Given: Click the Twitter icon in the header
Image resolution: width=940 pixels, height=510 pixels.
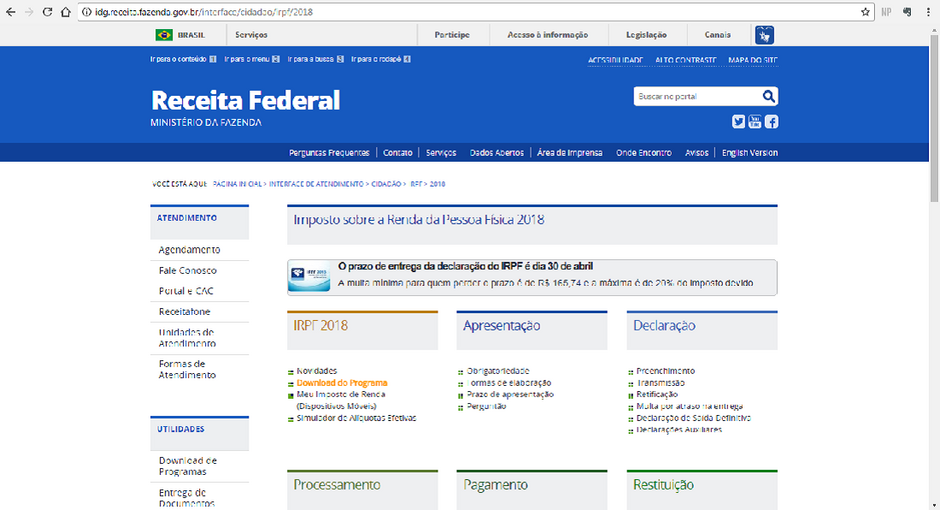Looking at the screenshot, I should 739,122.
